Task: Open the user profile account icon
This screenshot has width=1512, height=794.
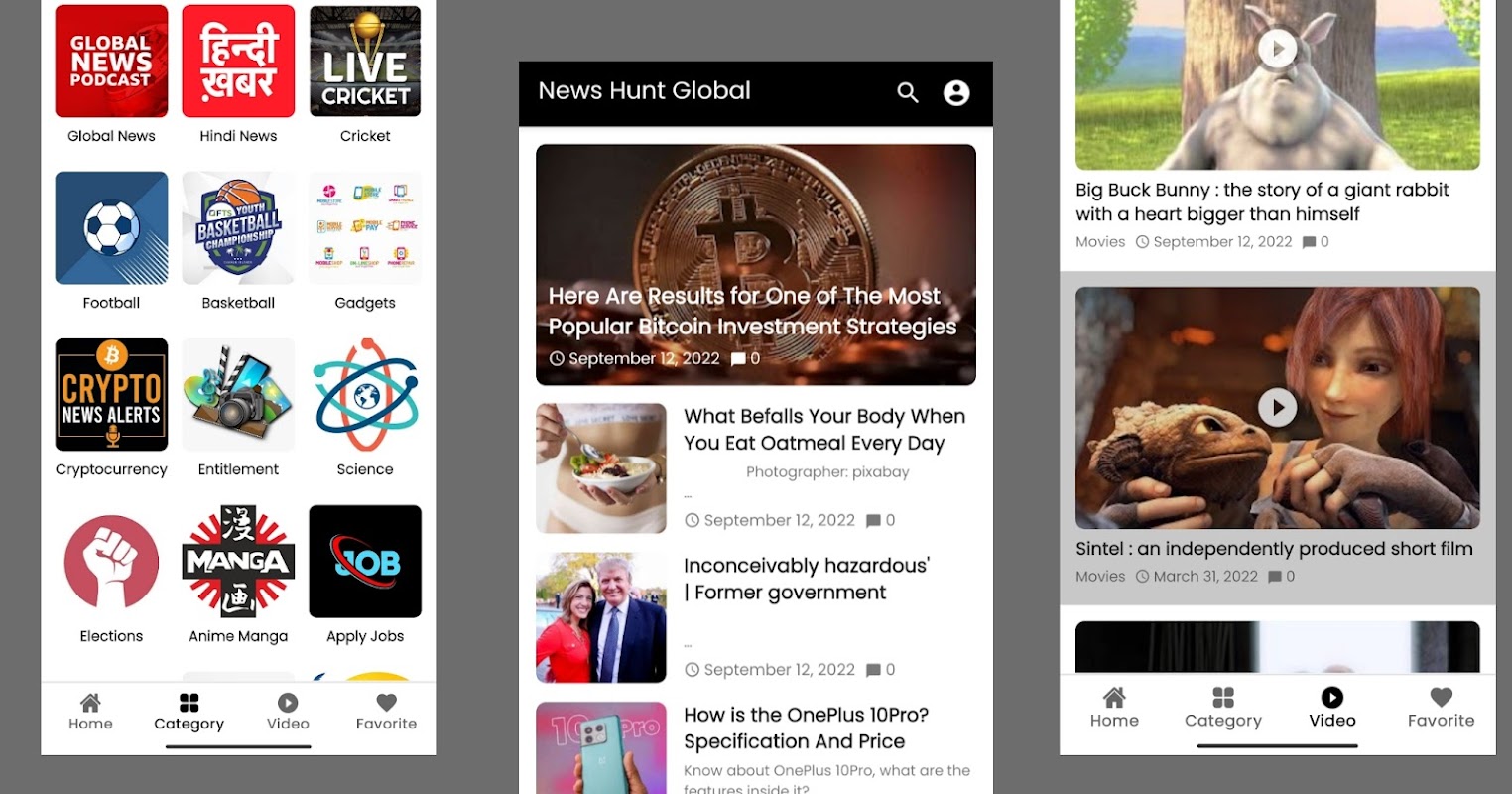Action: point(956,92)
